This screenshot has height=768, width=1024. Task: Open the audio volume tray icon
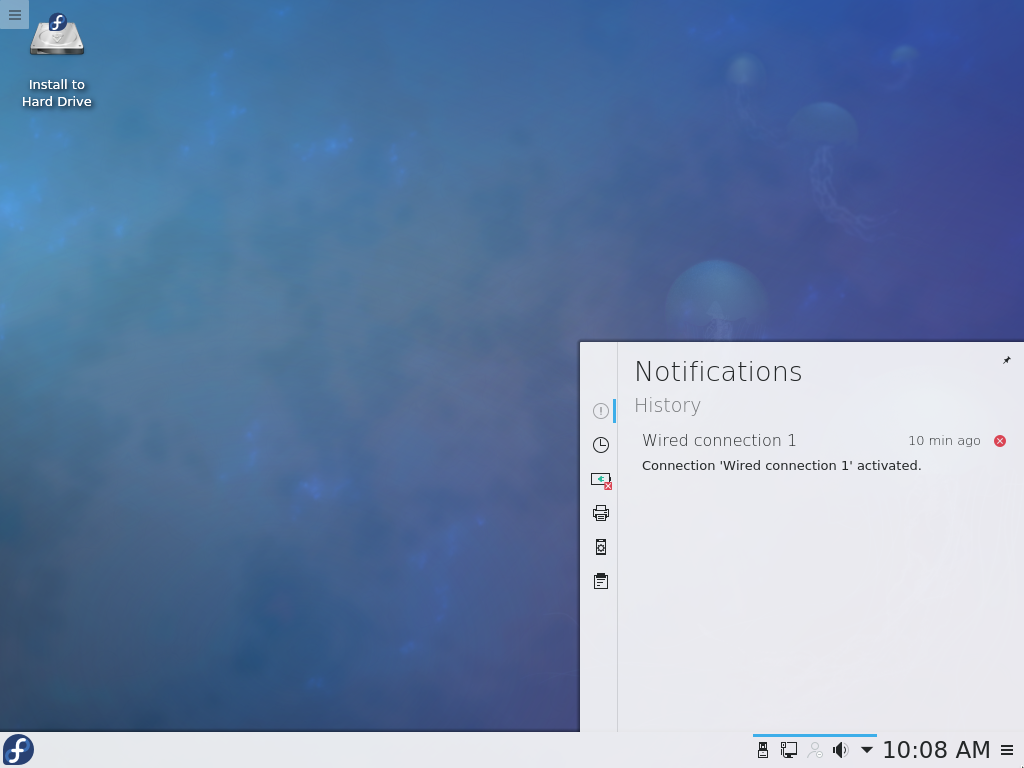pos(840,750)
